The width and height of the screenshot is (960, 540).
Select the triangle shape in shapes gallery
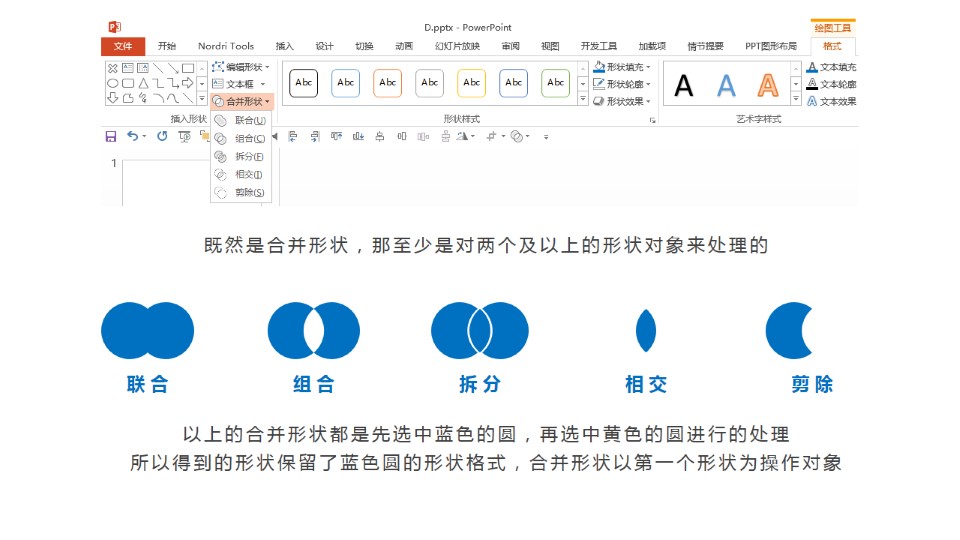[143, 83]
